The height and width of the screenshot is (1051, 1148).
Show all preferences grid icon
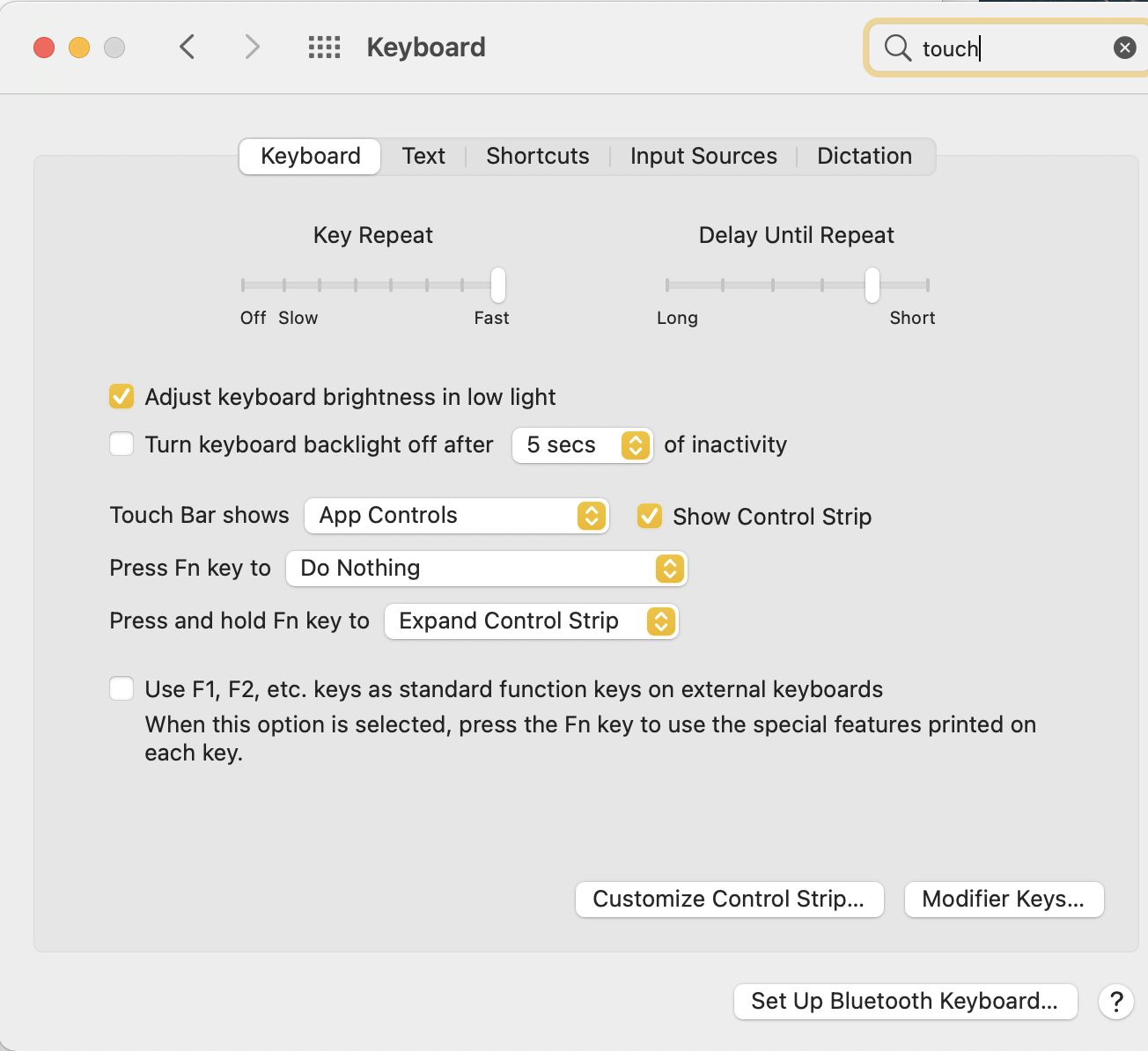coord(324,47)
